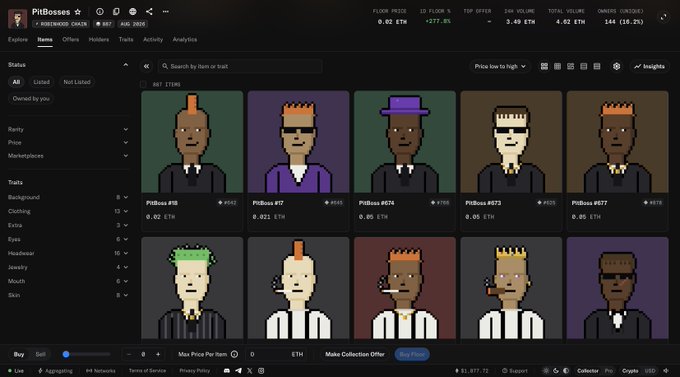680x377 pixels.
Task: Open the X (Twitter) icon in footer
Action: pos(250,371)
